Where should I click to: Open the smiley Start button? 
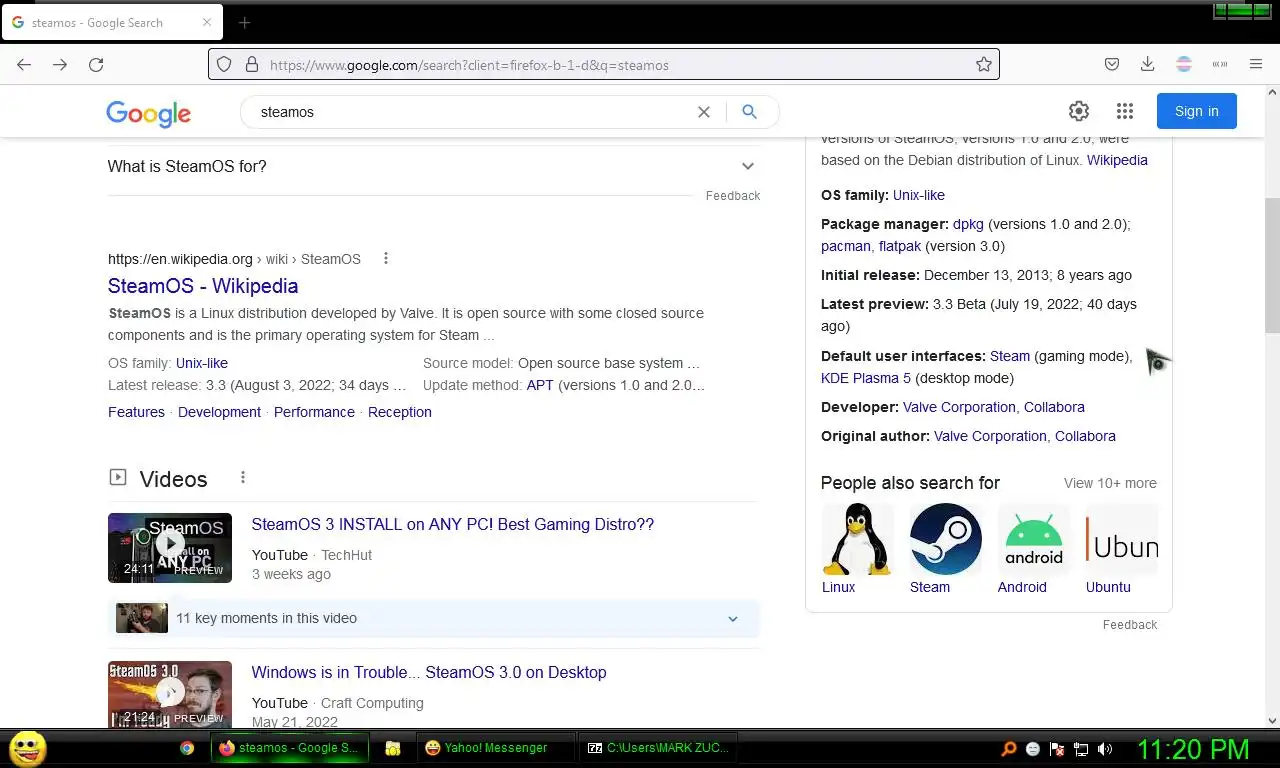click(28, 747)
